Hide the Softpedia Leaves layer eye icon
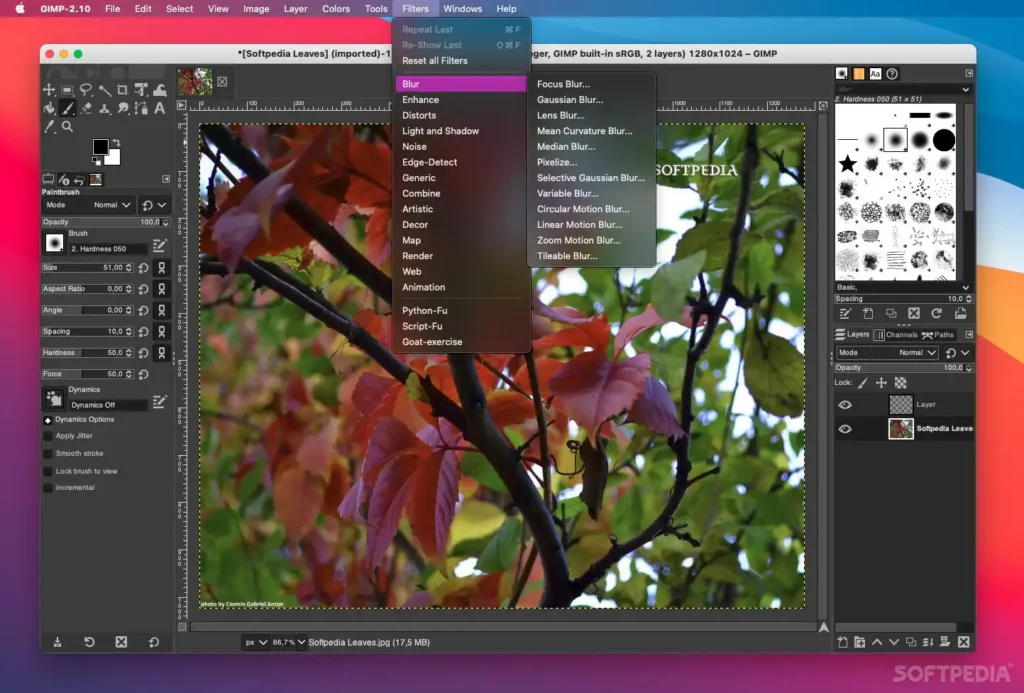Screen dimensions: 1024x693 [844, 428]
